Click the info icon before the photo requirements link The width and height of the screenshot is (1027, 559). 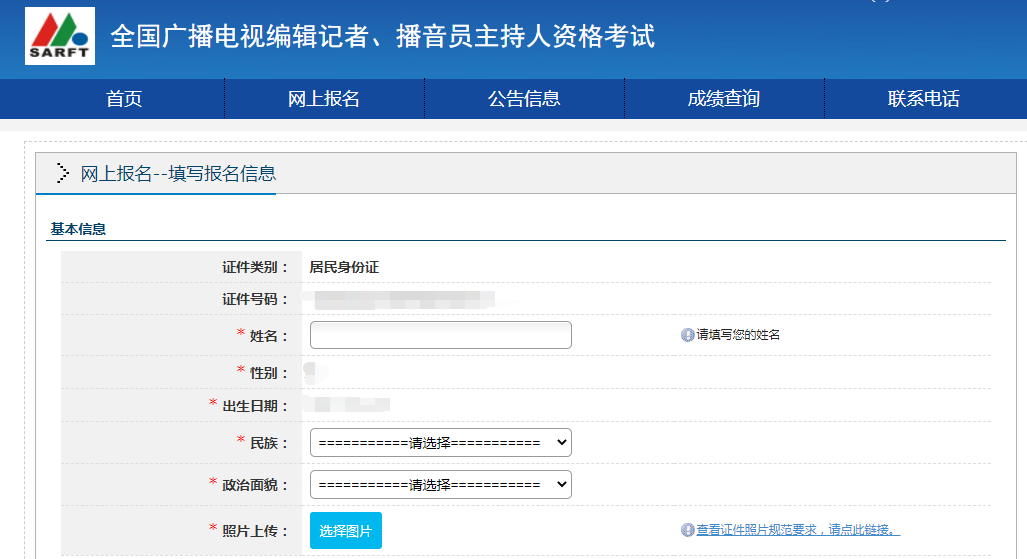[x=687, y=530]
